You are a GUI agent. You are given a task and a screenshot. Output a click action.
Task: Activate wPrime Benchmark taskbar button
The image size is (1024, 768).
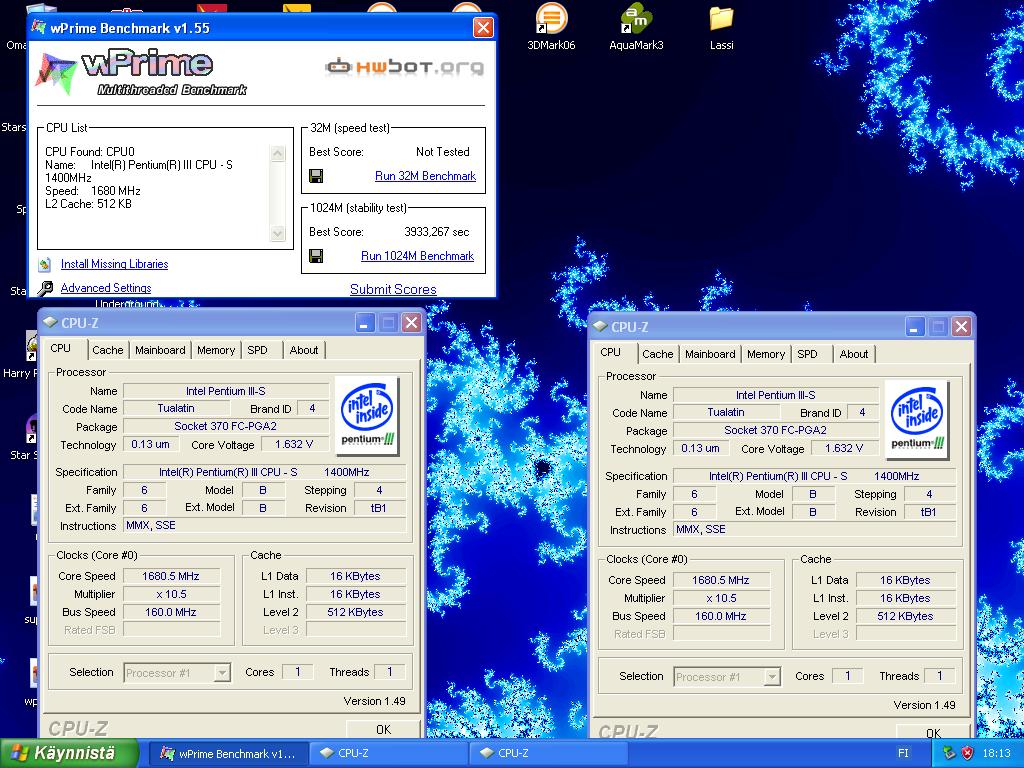[x=228, y=754]
